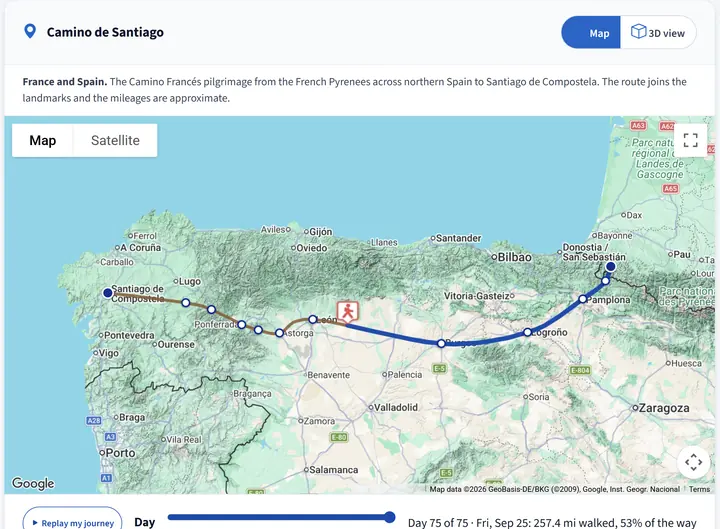720x529 pixels.
Task: Click the León waypoint marker
Action: point(312,319)
